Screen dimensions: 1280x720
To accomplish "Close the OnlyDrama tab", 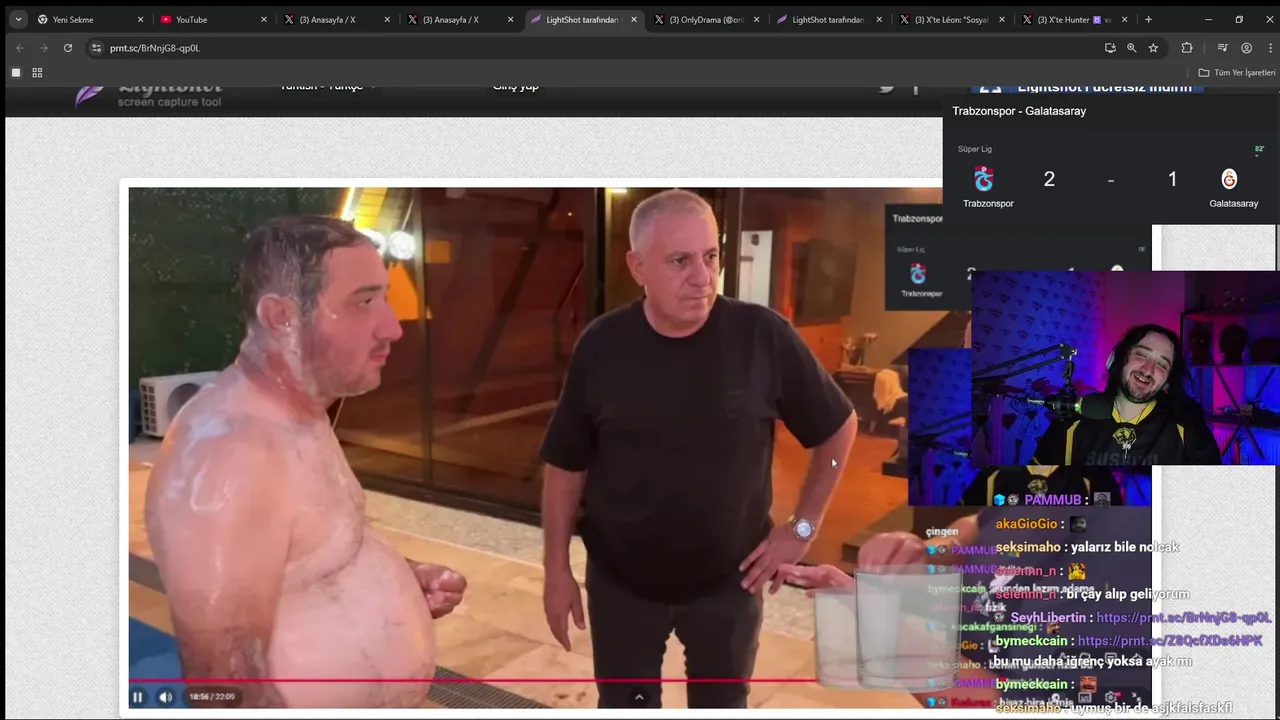I will click(756, 19).
